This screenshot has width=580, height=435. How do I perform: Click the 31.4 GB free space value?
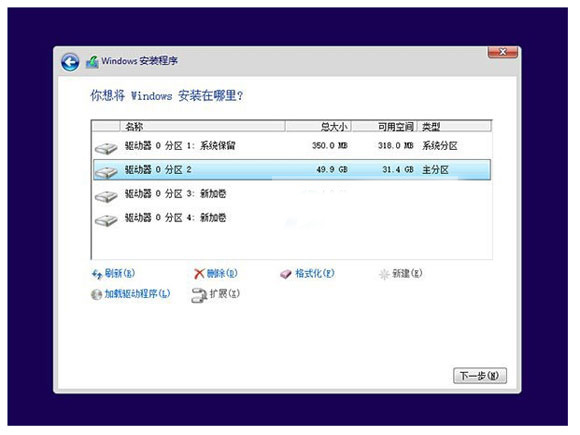coord(398,169)
